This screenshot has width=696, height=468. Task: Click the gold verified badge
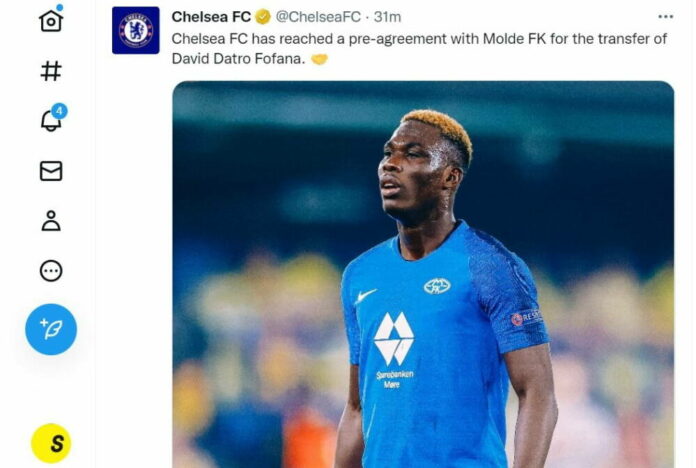point(263,17)
